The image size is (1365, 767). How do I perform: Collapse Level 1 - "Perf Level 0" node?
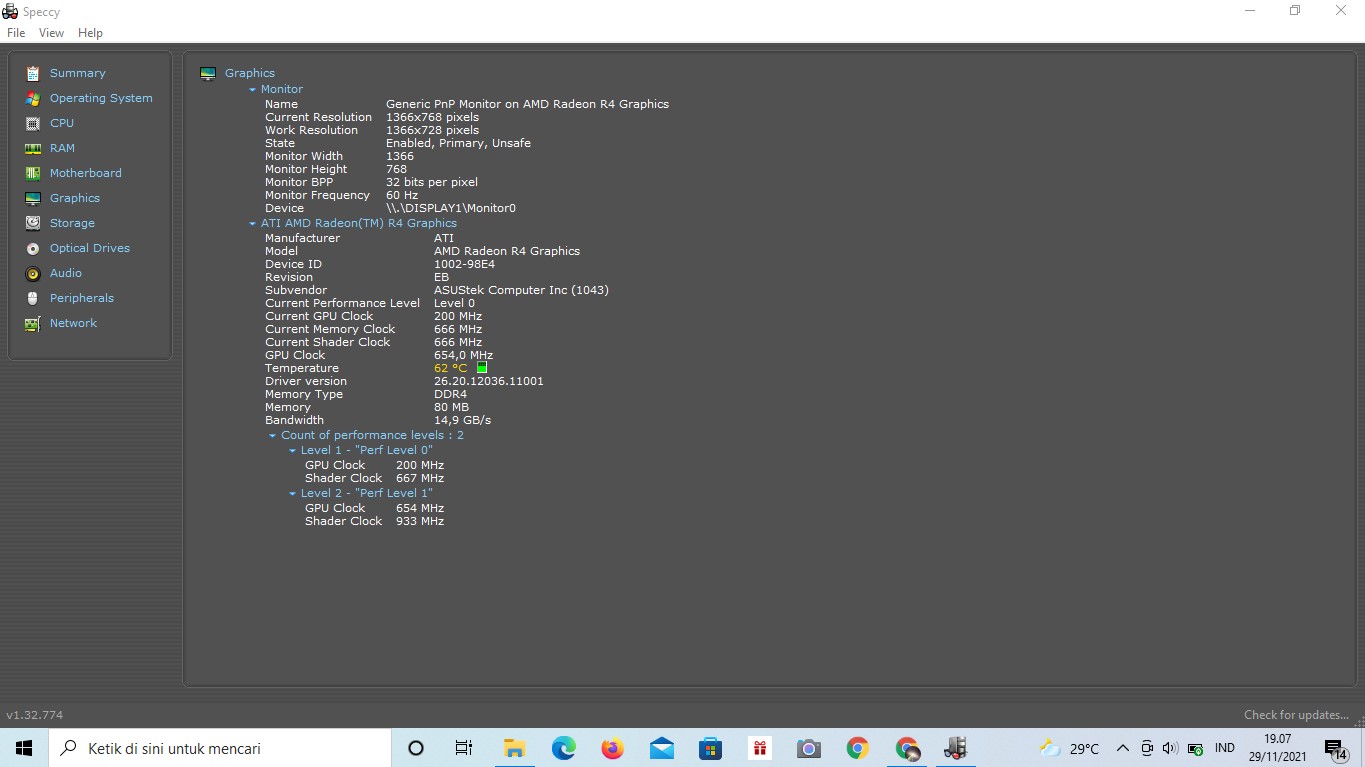[293, 450]
